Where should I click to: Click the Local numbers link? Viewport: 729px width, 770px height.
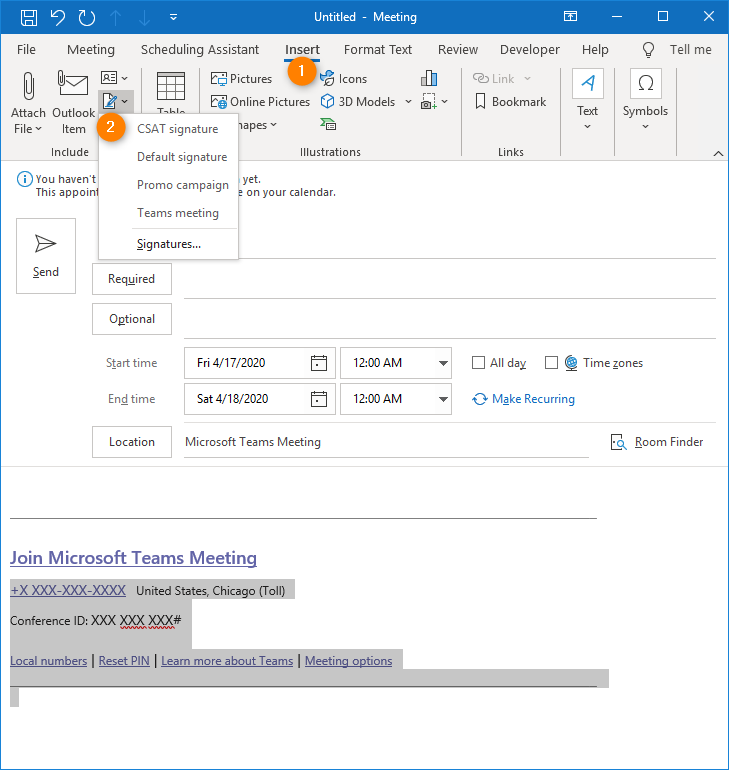click(49, 661)
